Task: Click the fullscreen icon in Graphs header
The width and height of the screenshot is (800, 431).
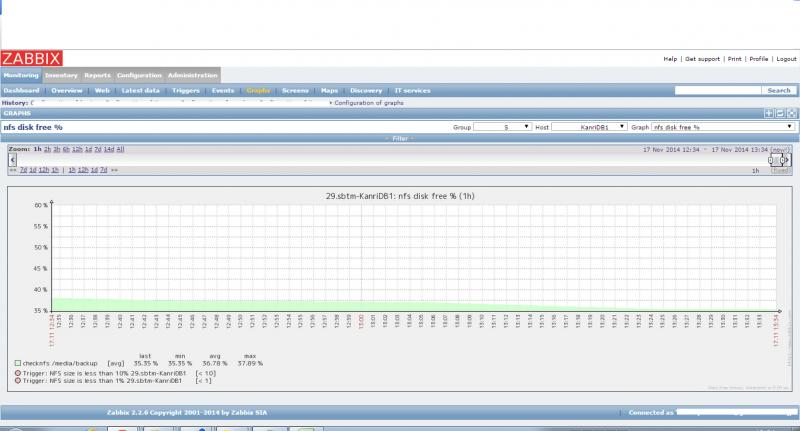Action: pyautogui.click(x=791, y=114)
